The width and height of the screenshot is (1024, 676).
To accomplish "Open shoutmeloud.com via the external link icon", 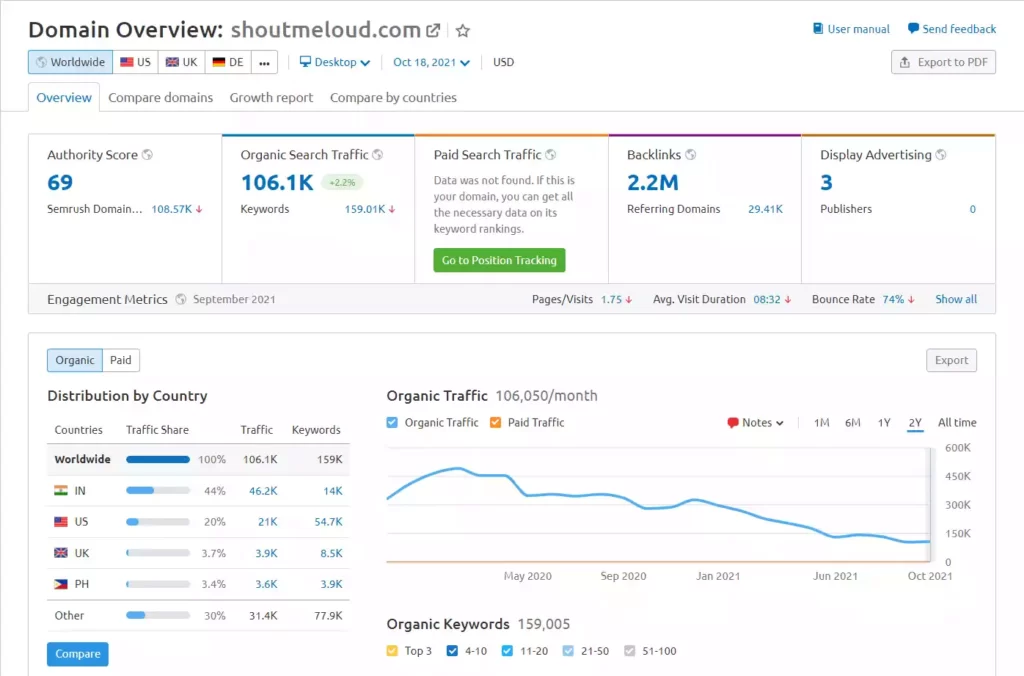I will (x=434, y=30).
